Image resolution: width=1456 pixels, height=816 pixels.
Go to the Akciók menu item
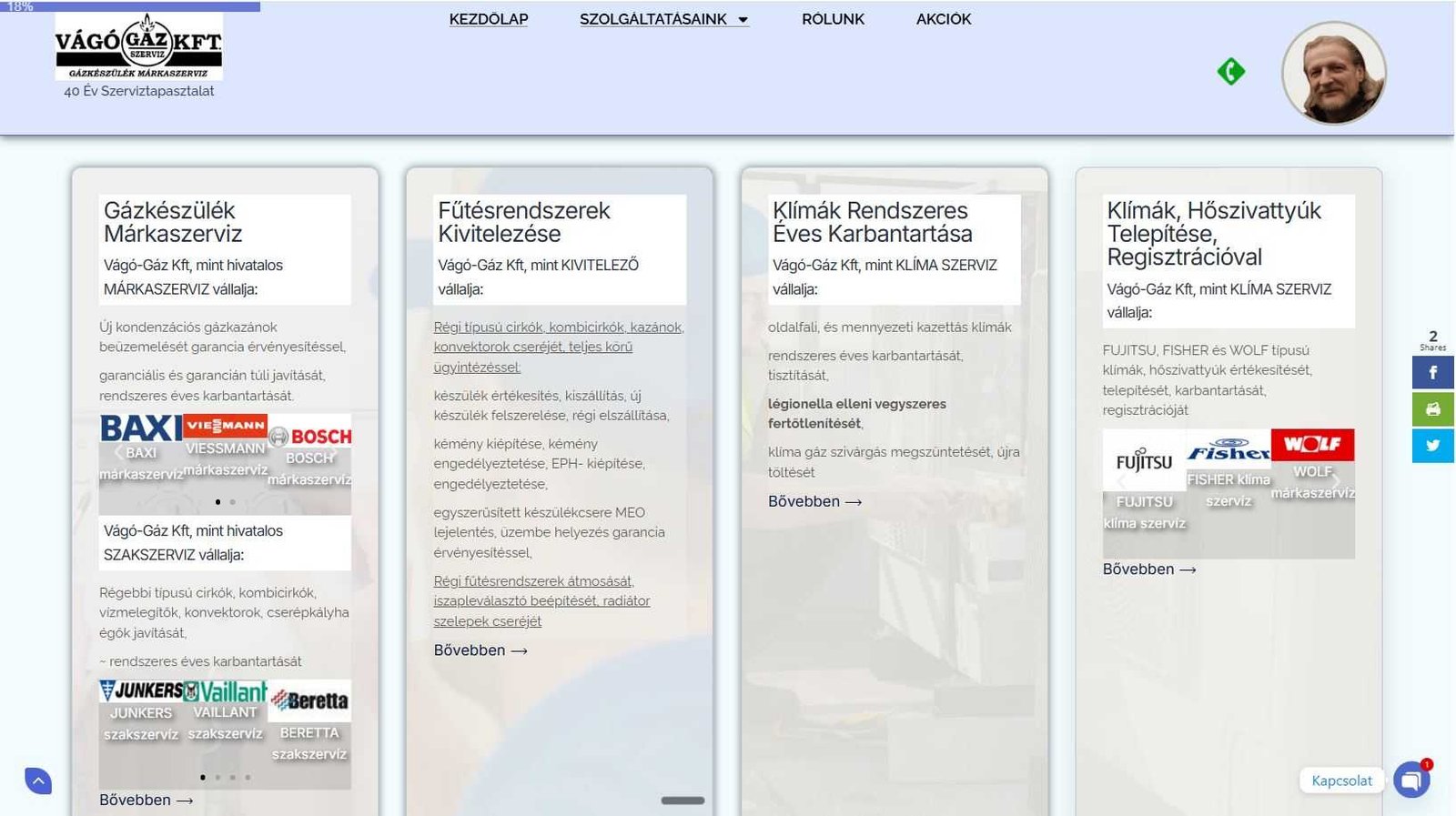pos(943,19)
